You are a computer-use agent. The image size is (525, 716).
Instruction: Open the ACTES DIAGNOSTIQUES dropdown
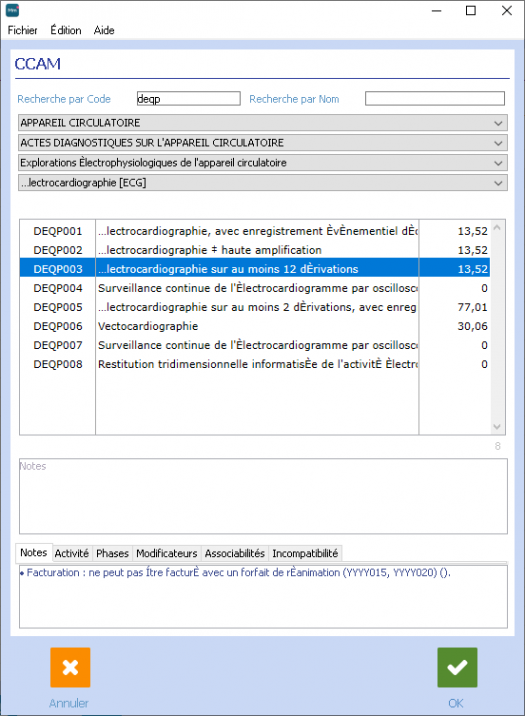tap(262, 143)
